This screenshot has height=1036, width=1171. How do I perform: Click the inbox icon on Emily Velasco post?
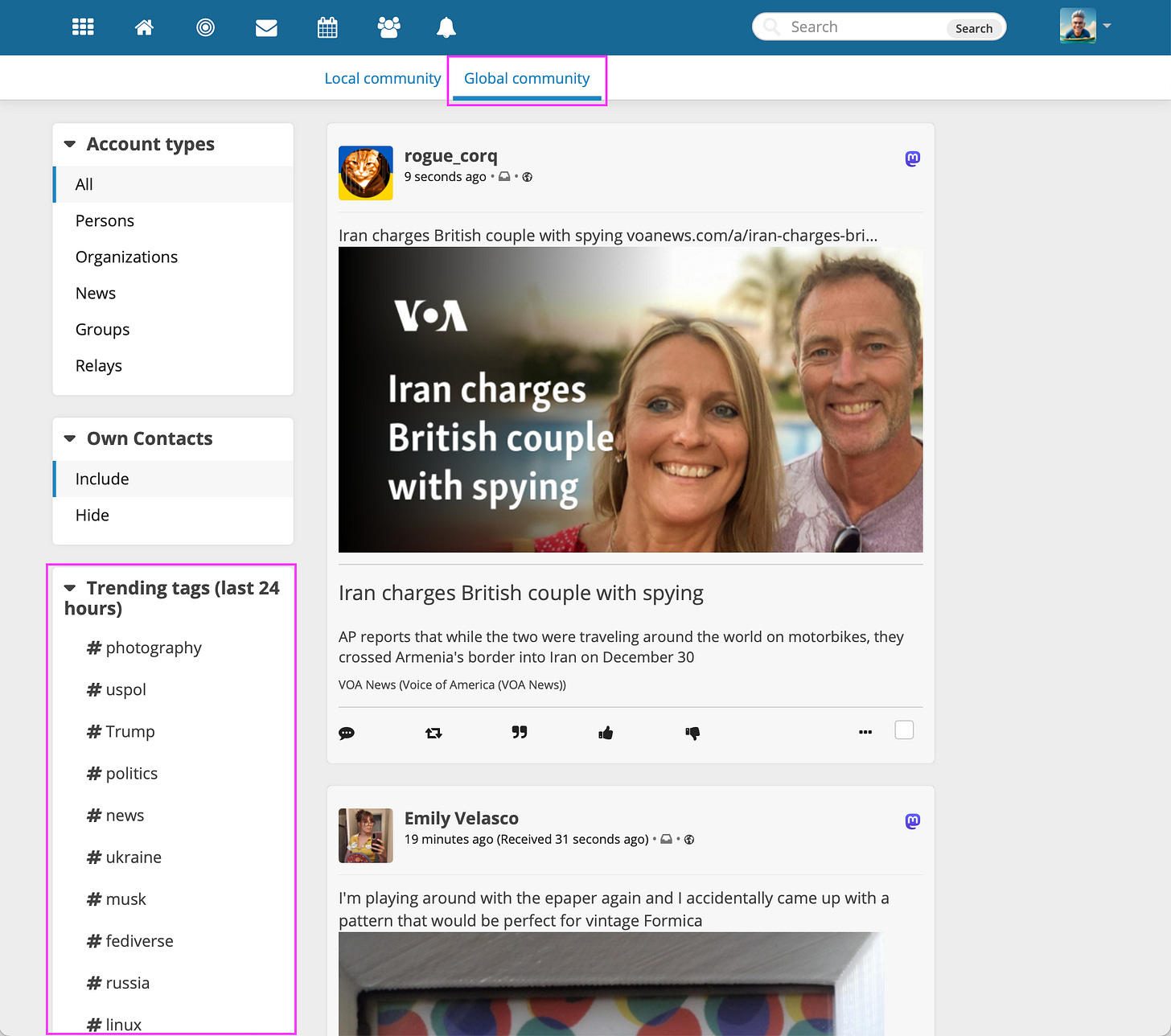coord(666,840)
